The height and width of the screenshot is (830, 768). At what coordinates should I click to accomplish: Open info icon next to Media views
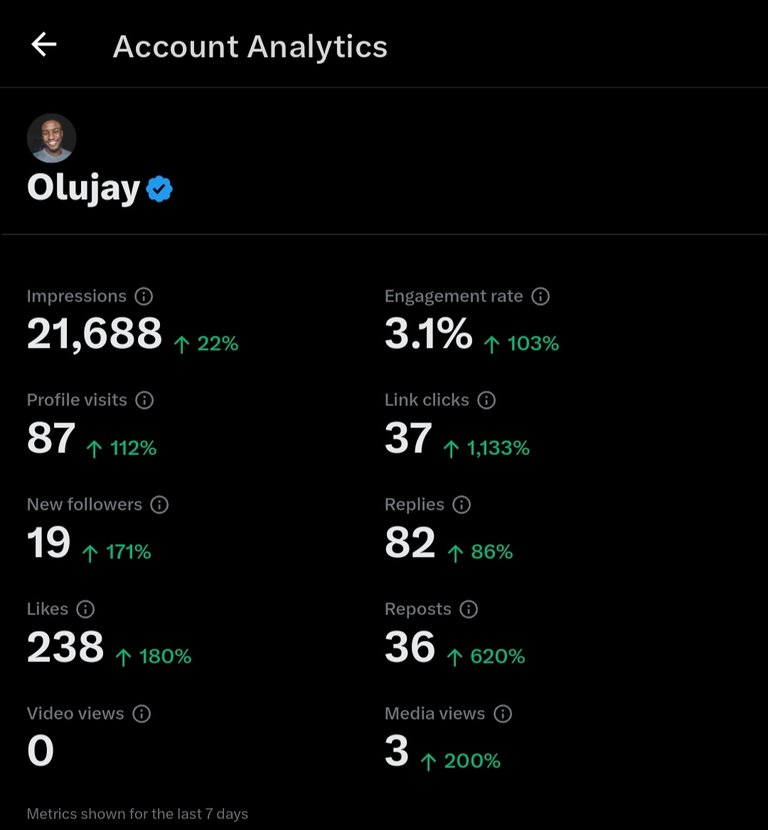503,714
